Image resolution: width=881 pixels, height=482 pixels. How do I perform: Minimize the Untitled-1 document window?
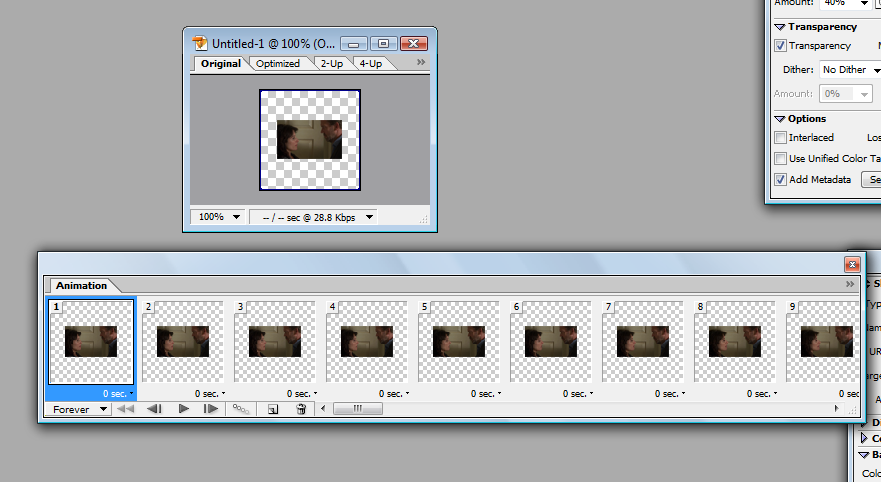coord(354,44)
